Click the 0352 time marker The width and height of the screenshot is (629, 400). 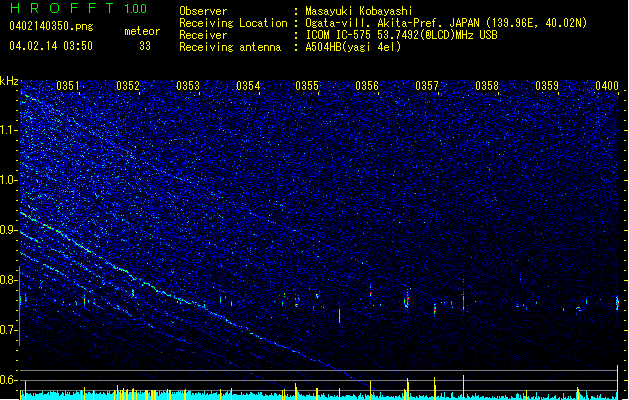(x=128, y=86)
